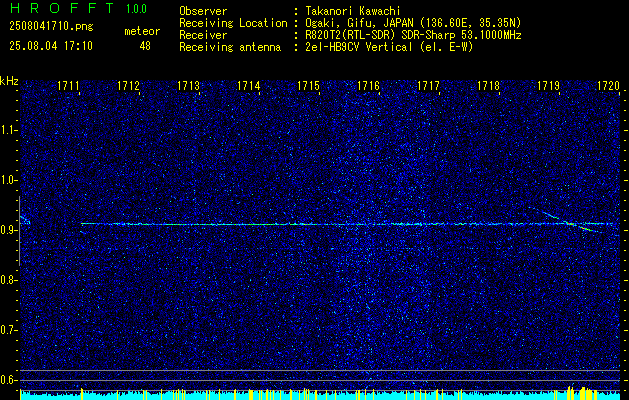
Task: Click the Receiving antenna field label
Action: coord(230,47)
